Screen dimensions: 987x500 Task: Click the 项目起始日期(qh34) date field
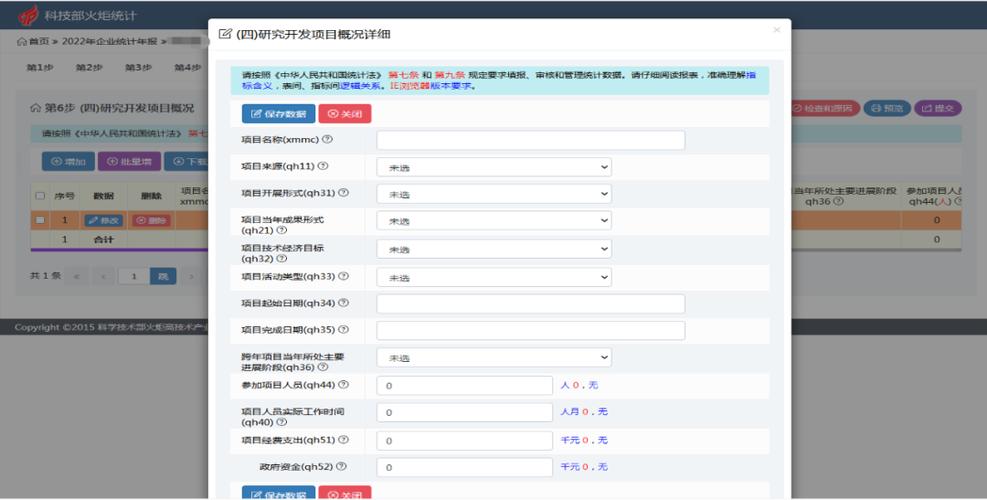[x=530, y=303]
